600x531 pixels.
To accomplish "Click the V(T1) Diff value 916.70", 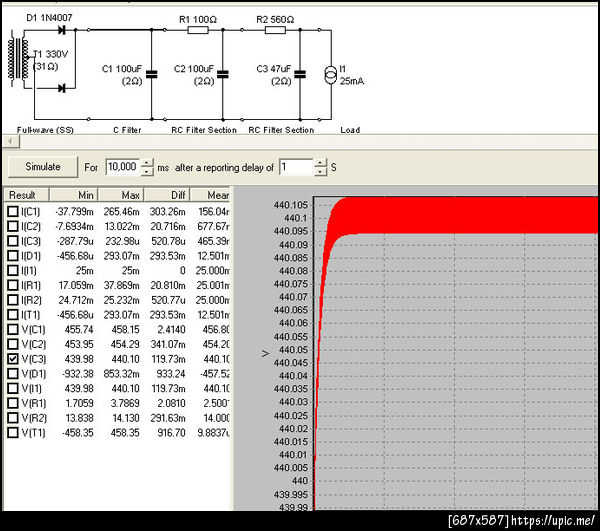I will coord(171,433).
